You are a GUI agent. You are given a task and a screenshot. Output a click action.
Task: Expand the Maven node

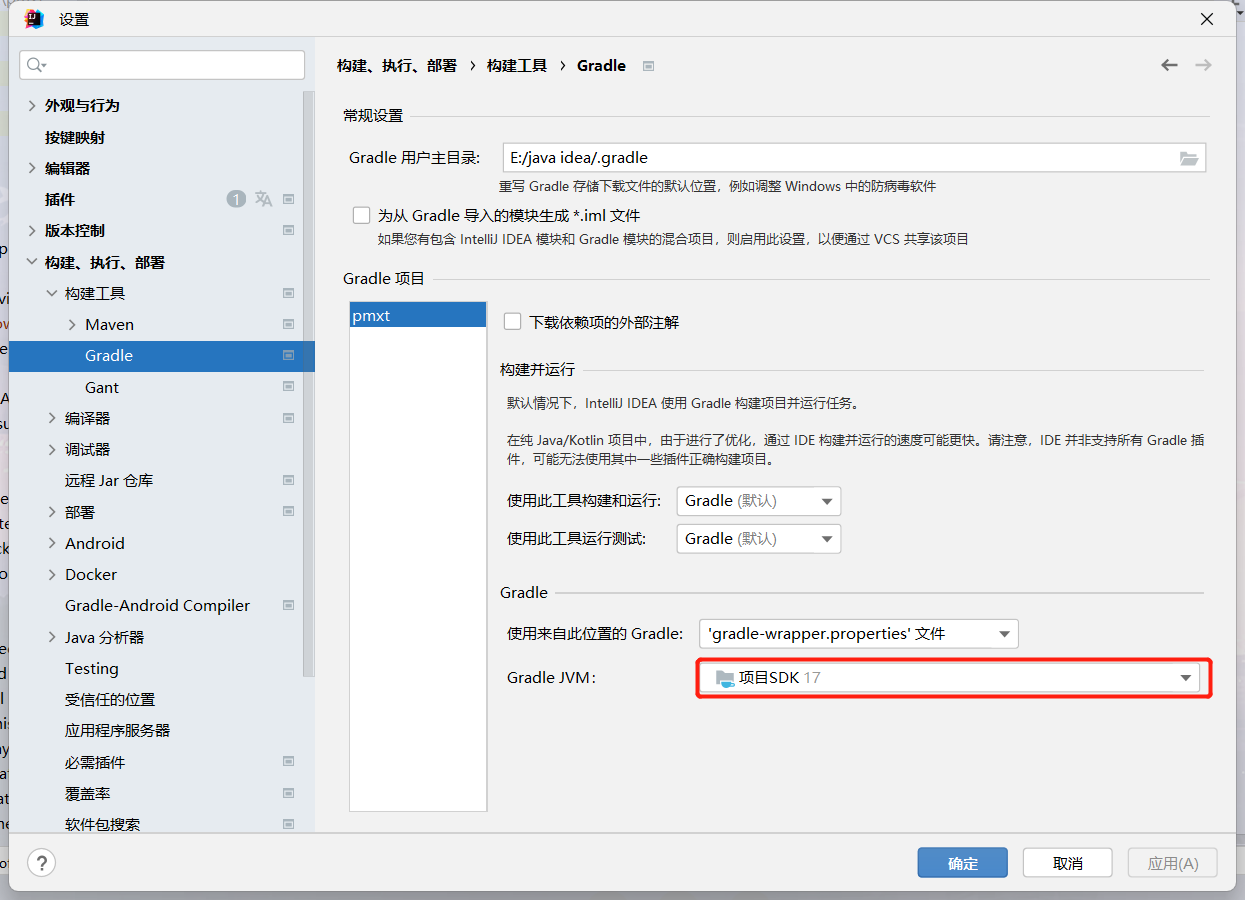point(72,324)
